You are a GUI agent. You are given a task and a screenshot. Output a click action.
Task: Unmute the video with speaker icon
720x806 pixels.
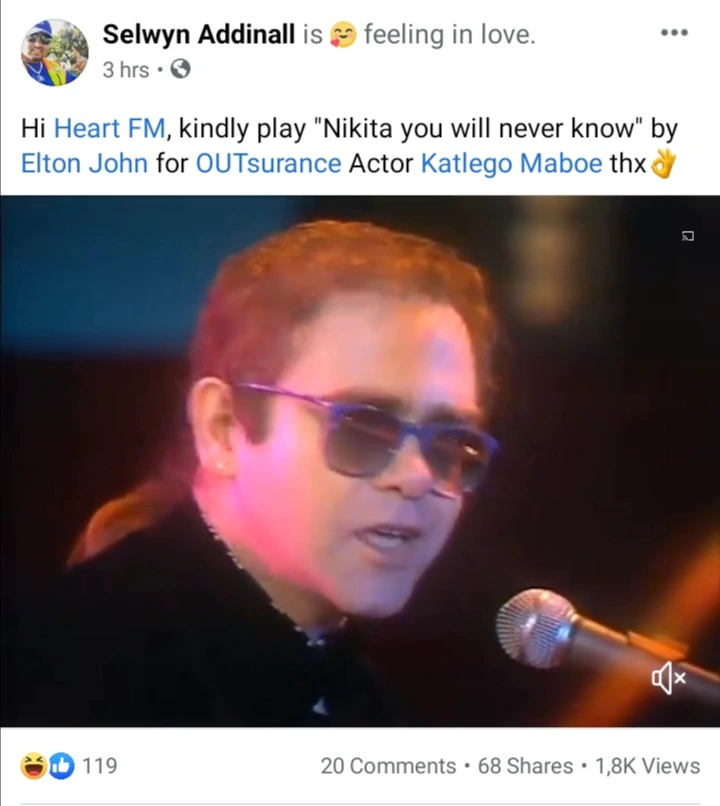[669, 678]
